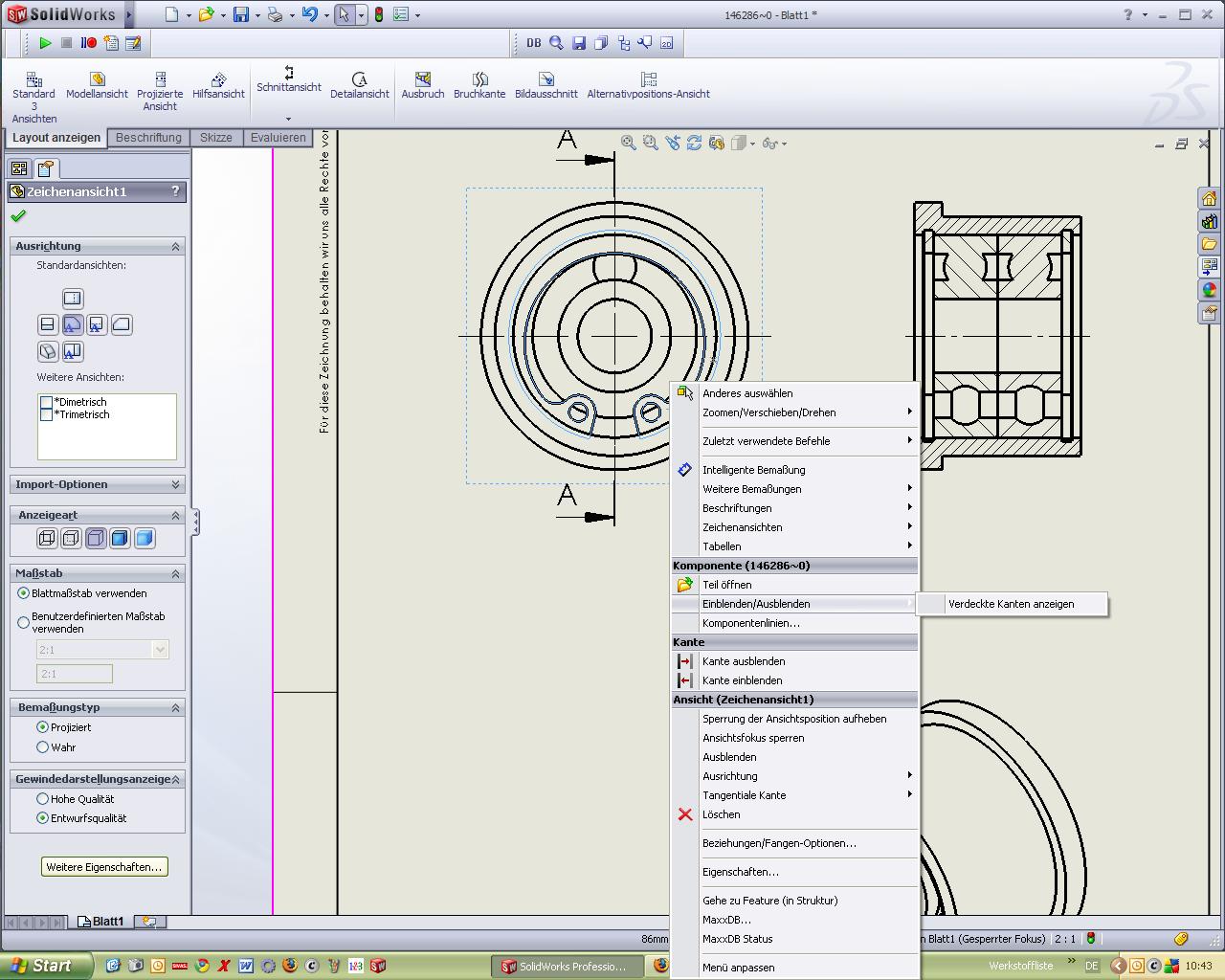This screenshot has width=1225, height=980.
Task: Open the Windows Start menu
Action: pyautogui.click(x=46, y=966)
